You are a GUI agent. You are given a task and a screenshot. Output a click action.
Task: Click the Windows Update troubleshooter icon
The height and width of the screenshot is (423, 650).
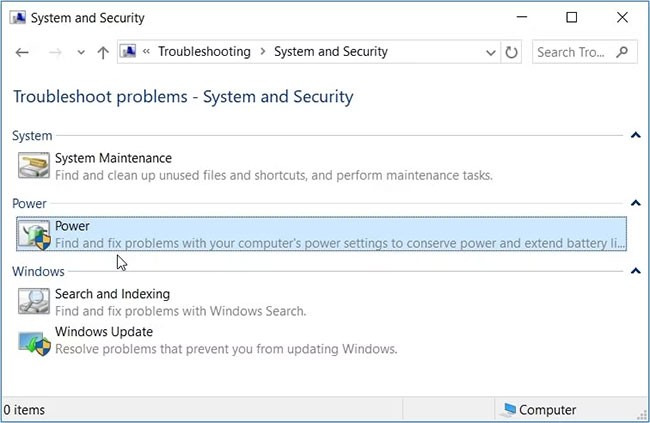pos(33,340)
